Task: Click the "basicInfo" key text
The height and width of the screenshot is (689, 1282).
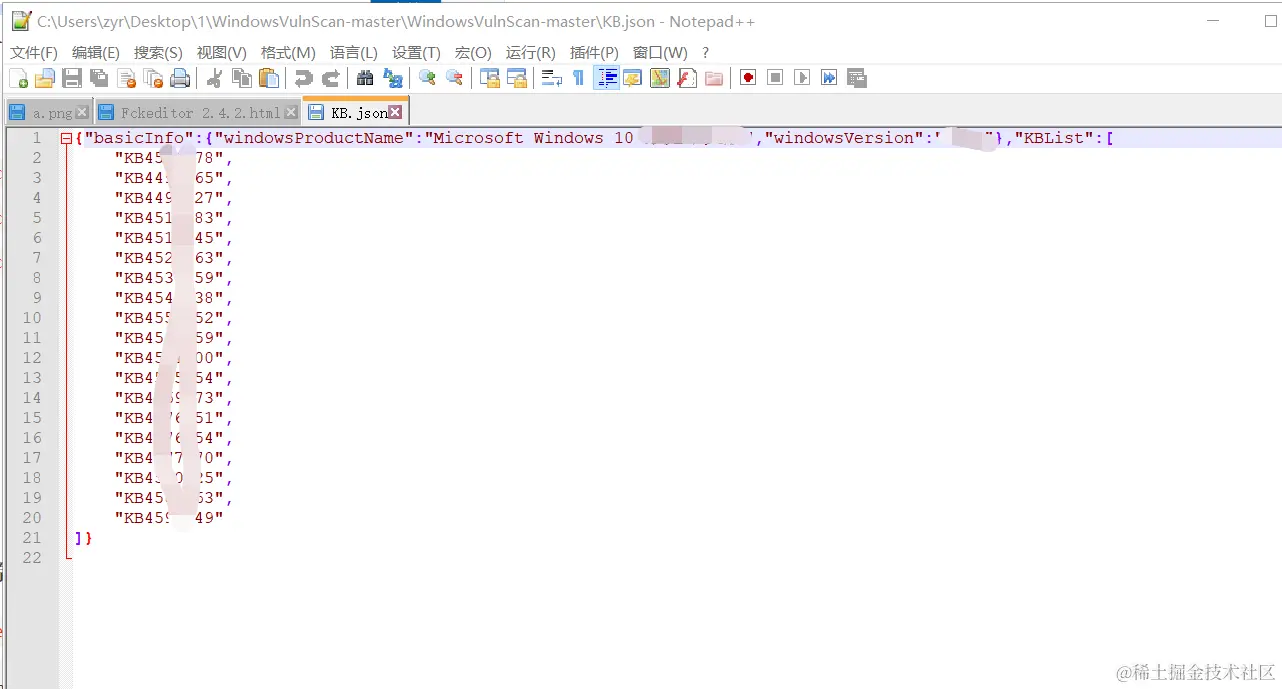Action: pos(138,138)
